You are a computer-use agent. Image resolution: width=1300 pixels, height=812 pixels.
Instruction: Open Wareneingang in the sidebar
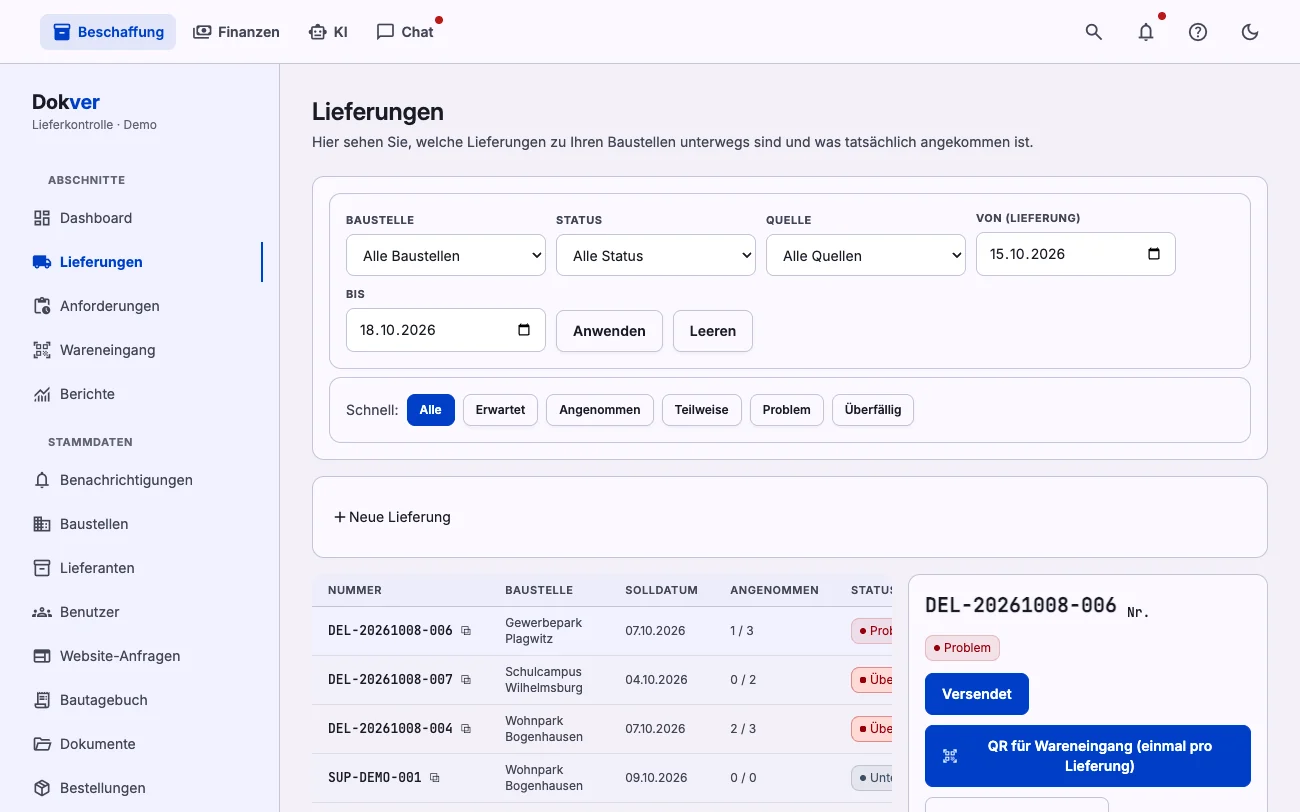(140, 350)
